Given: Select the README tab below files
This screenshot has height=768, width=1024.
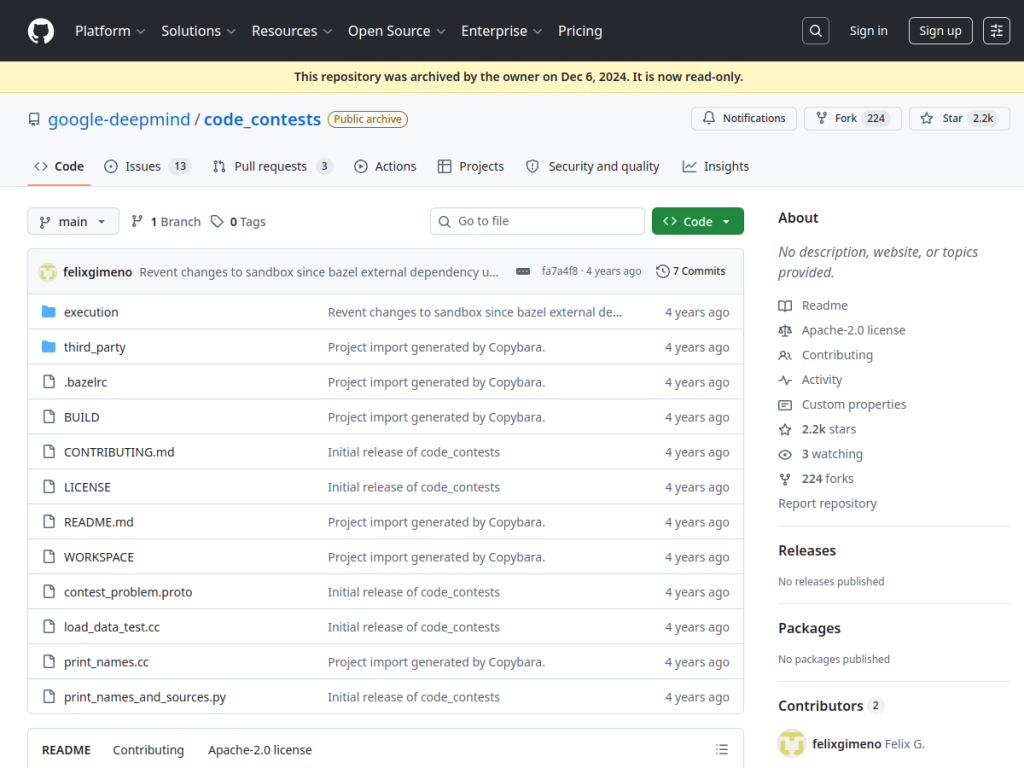Looking at the screenshot, I should pos(66,750).
